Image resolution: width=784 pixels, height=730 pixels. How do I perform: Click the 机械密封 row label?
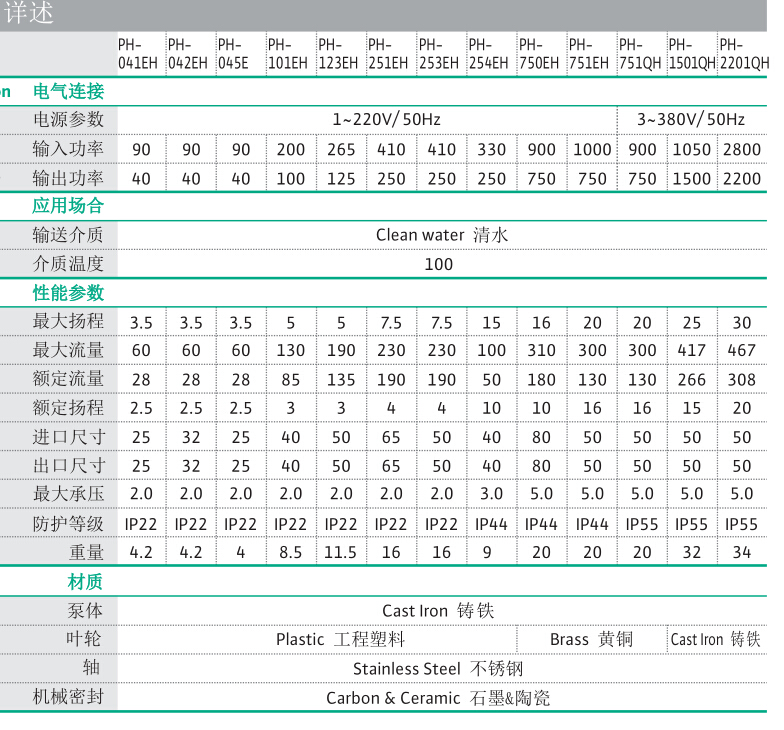(x=68, y=696)
